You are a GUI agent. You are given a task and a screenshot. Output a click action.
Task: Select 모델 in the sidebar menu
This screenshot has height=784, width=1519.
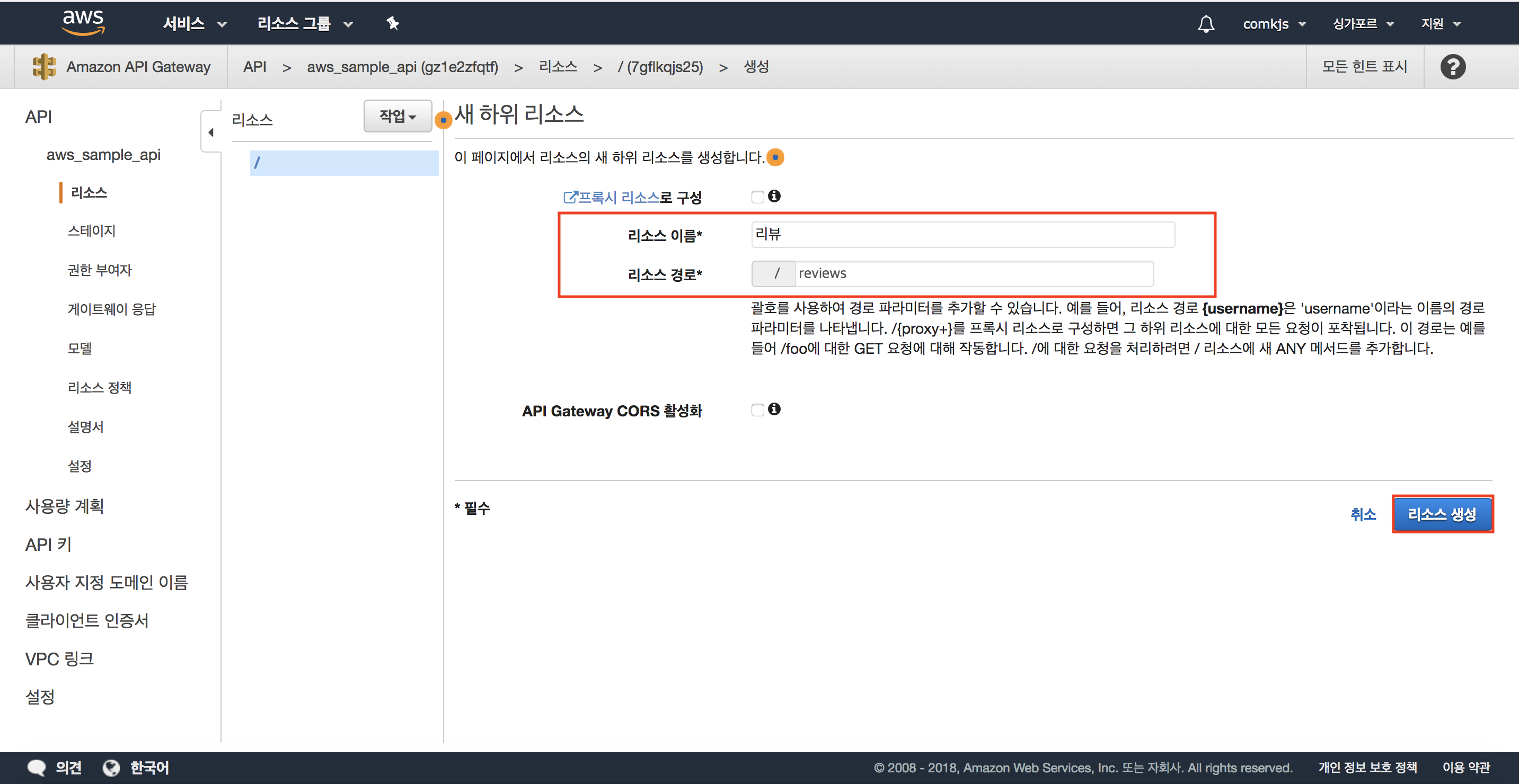click(x=80, y=349)
